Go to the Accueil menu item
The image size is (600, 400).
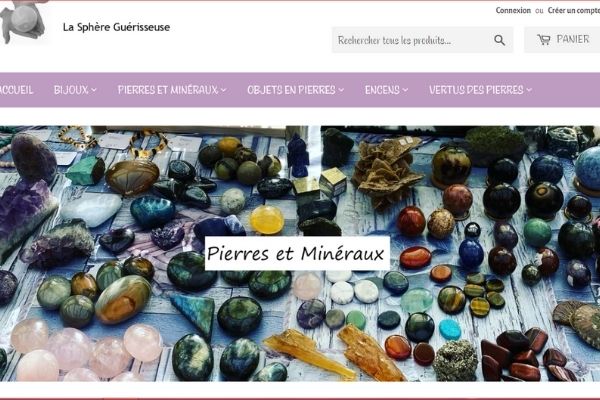click(x=16, y=90)
